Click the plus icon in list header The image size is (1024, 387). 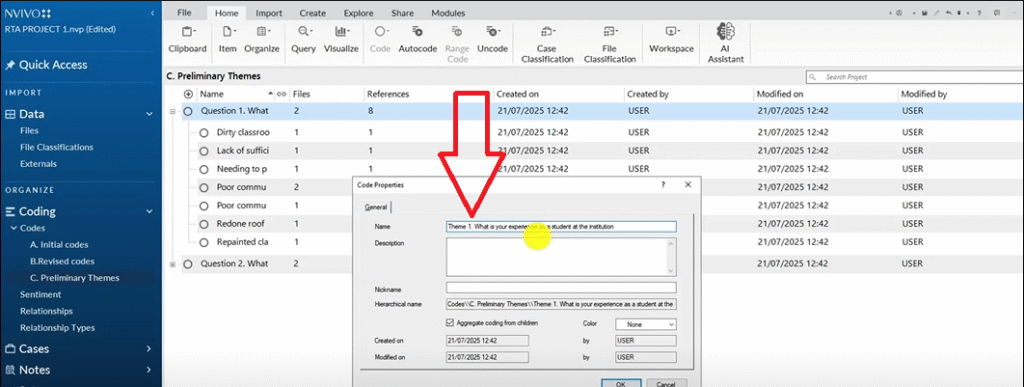189,94
